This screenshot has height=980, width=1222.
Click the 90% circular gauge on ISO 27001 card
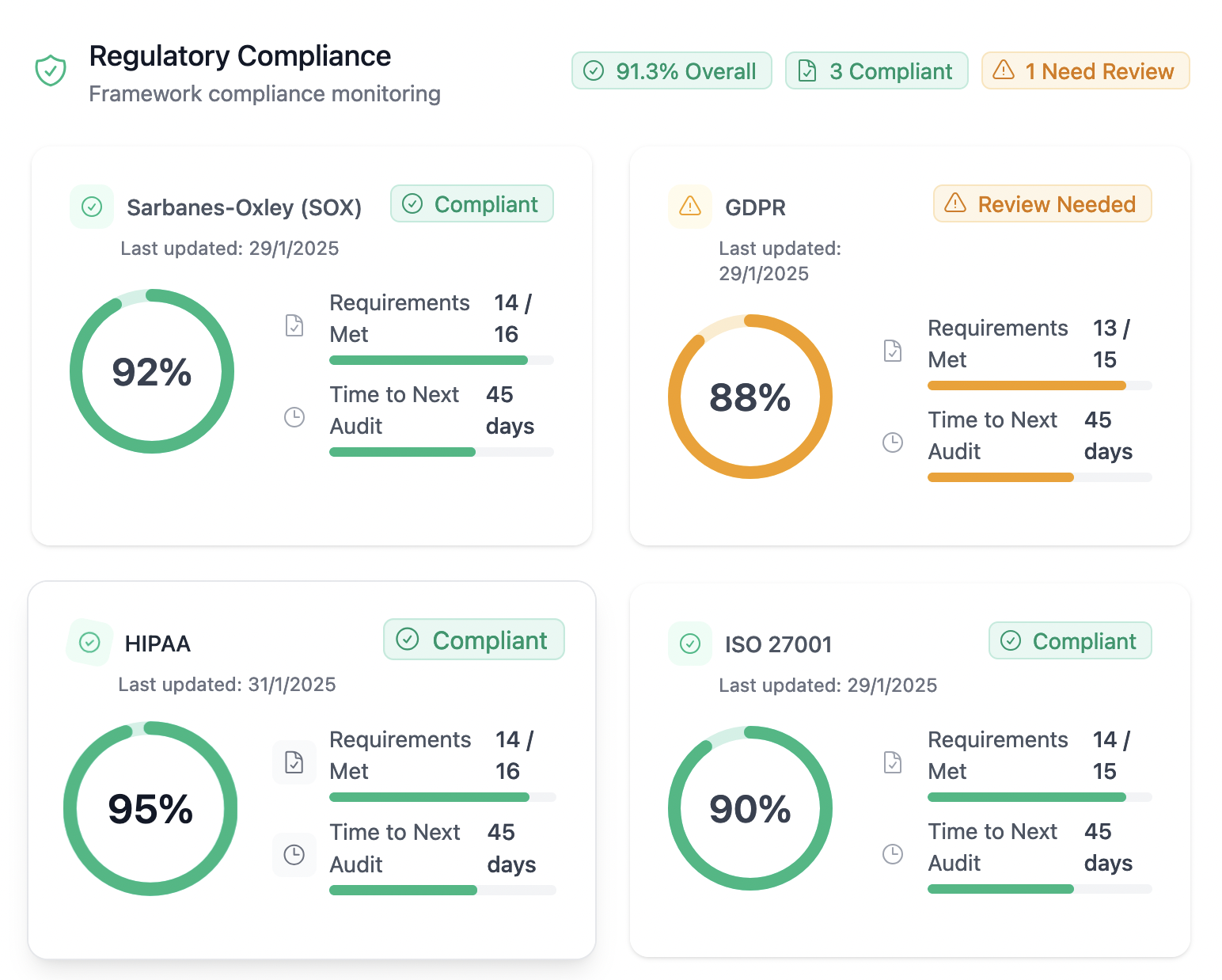tap(750, 808)
